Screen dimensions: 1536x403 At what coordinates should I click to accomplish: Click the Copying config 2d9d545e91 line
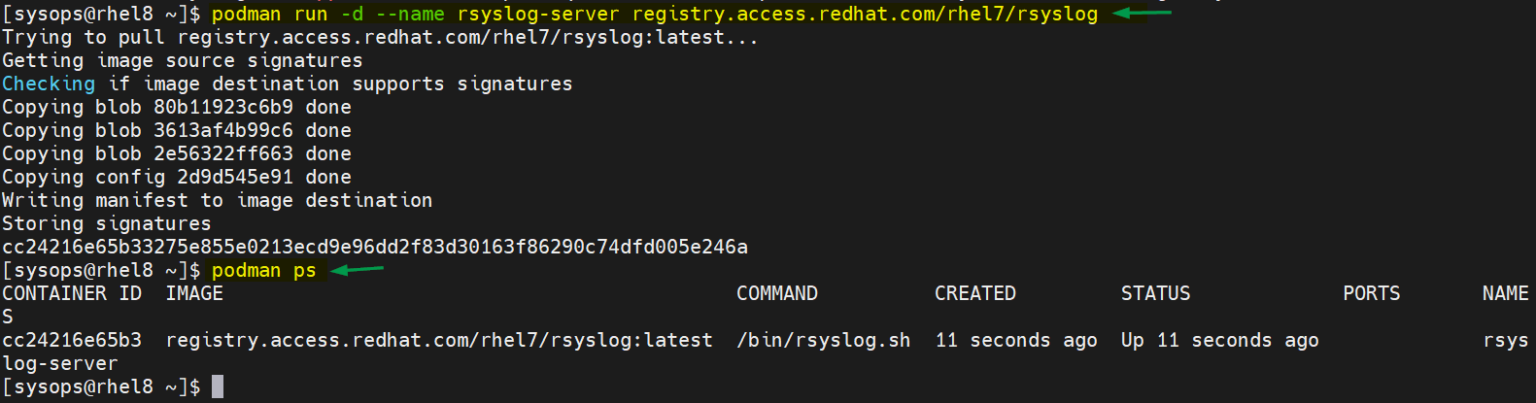pos(177,177)
